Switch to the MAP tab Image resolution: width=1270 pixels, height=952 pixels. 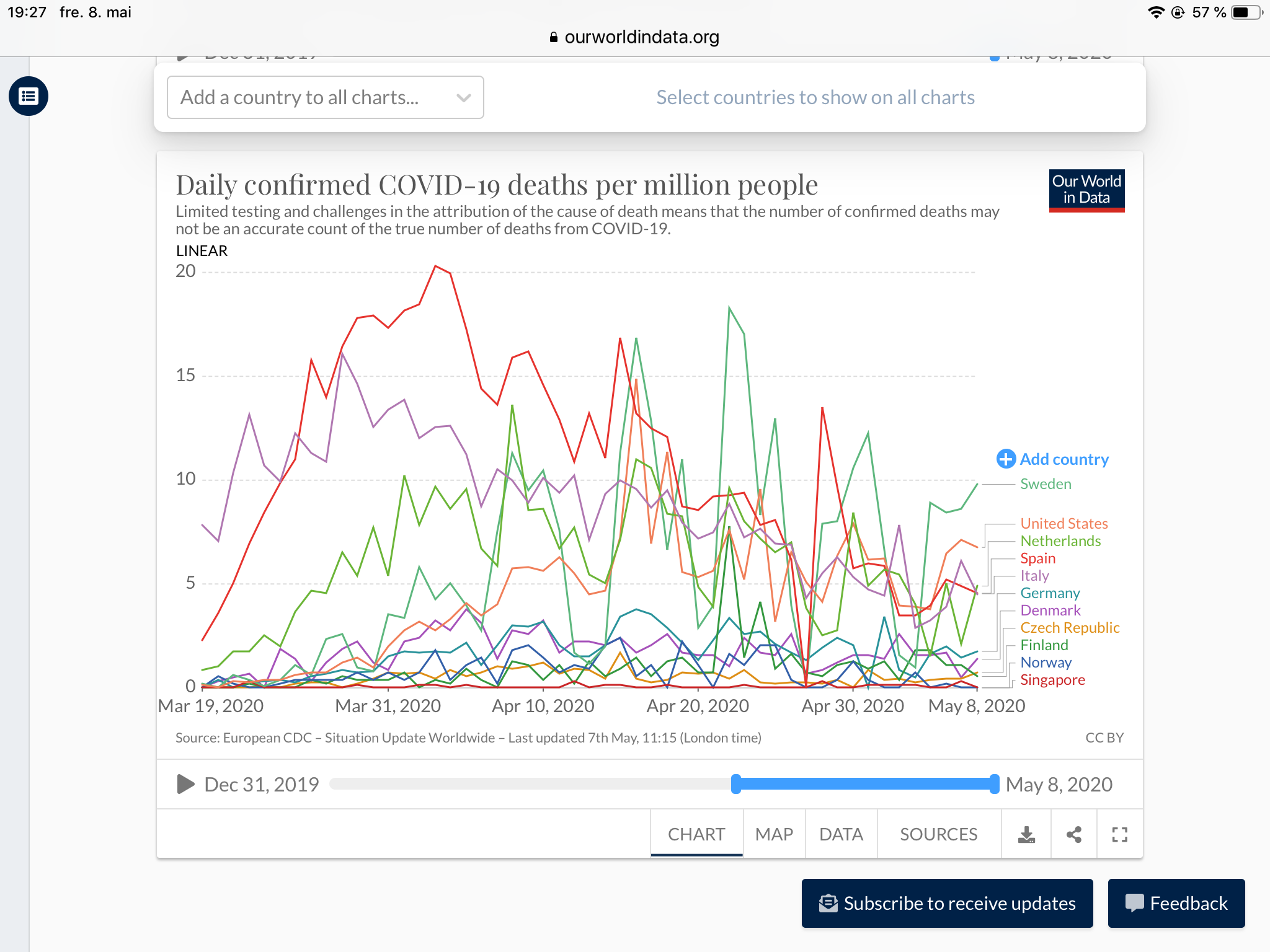point(774,835)
